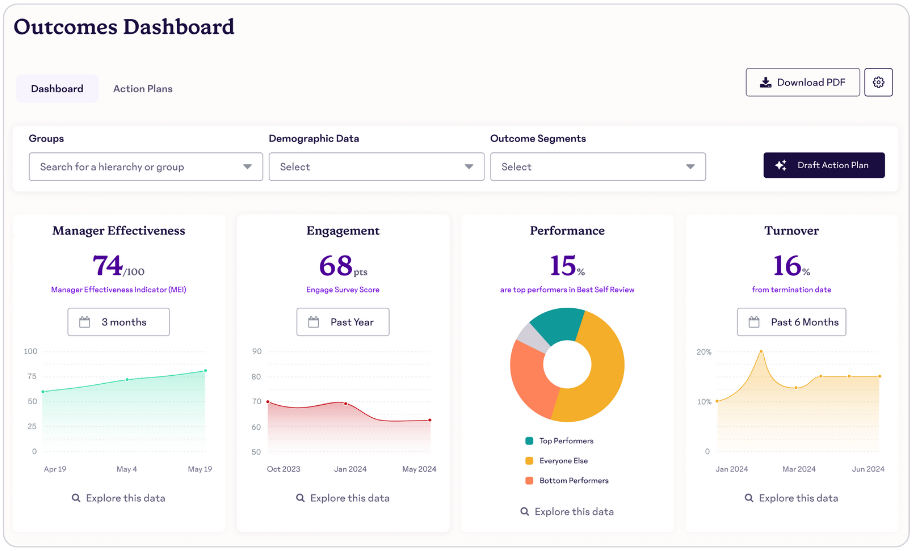Click the 'from termination date' label

(x=791, y=290)
